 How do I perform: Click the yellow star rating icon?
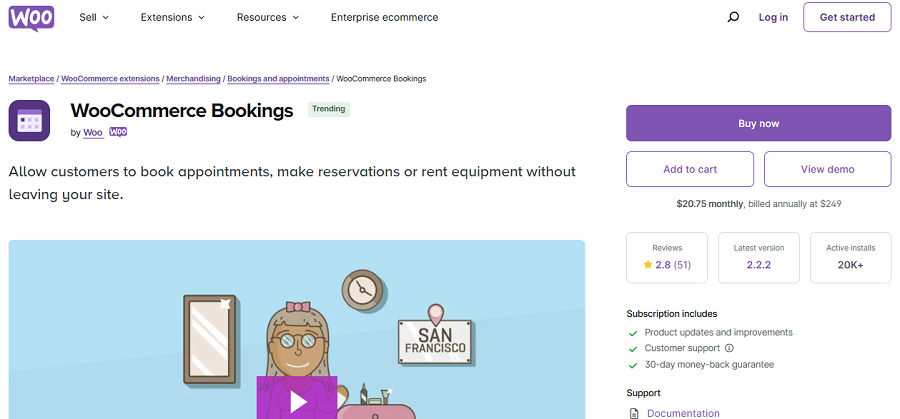[x=648, y=265]
